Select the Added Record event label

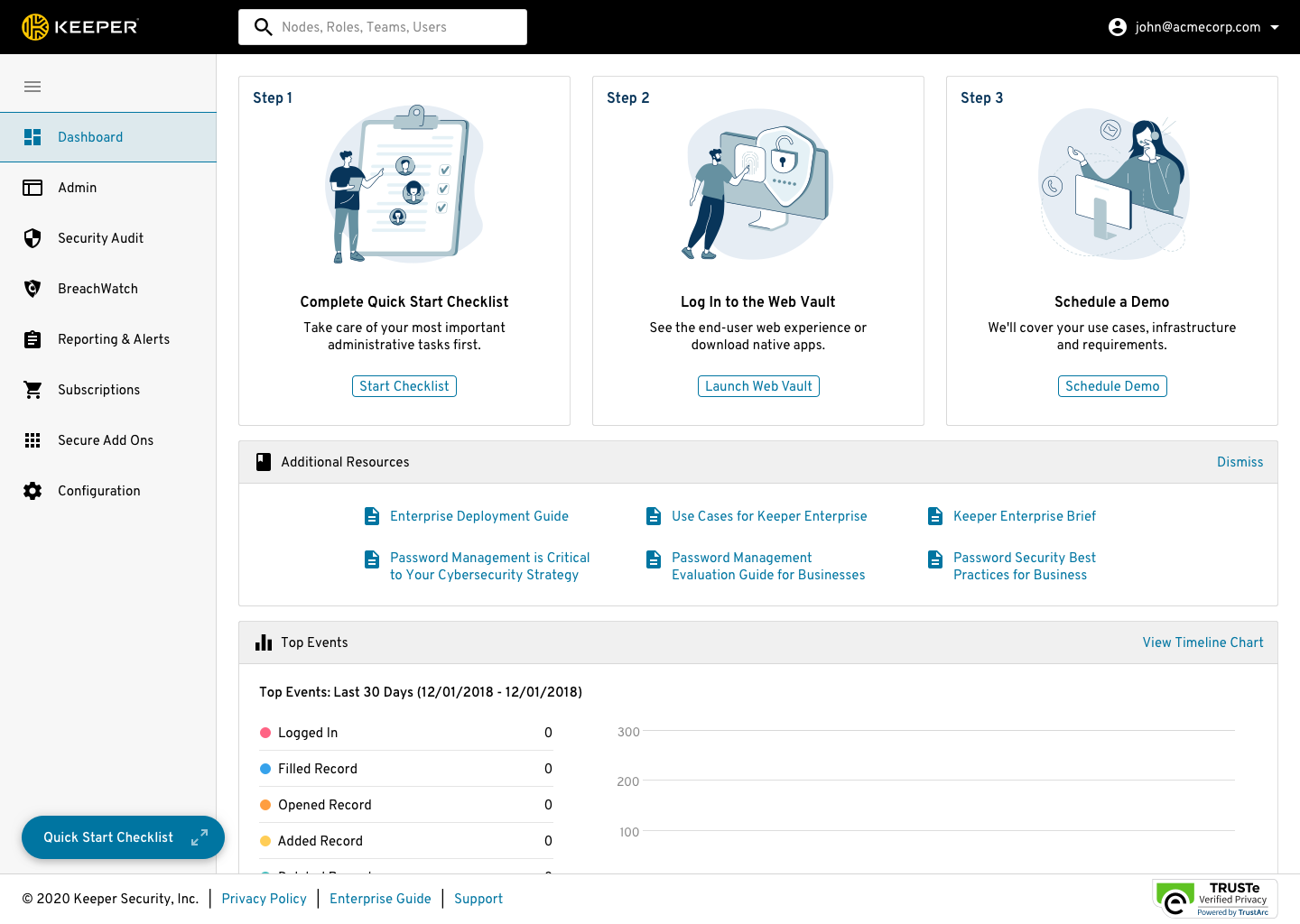tap(320, 841)
